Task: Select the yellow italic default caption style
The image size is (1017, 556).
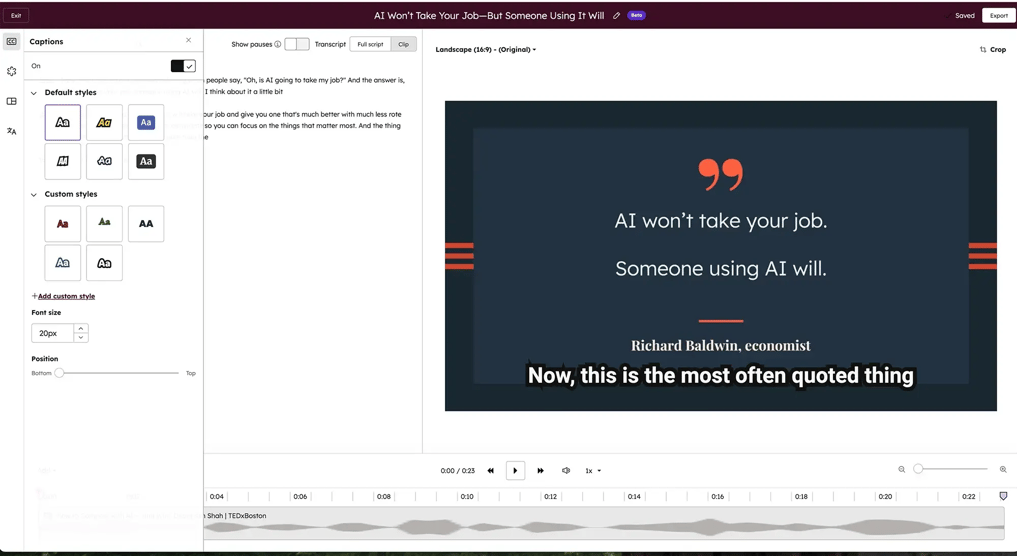Action: 104,123
